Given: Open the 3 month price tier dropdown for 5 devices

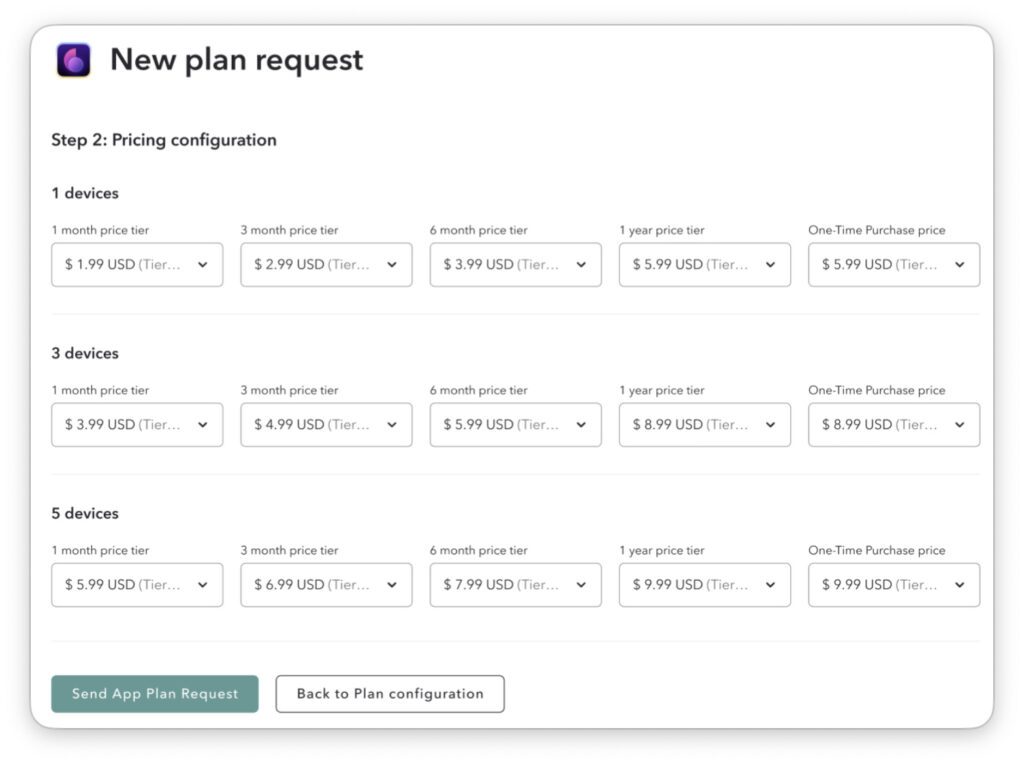Looking at the screenshot, I should (325, 584).
